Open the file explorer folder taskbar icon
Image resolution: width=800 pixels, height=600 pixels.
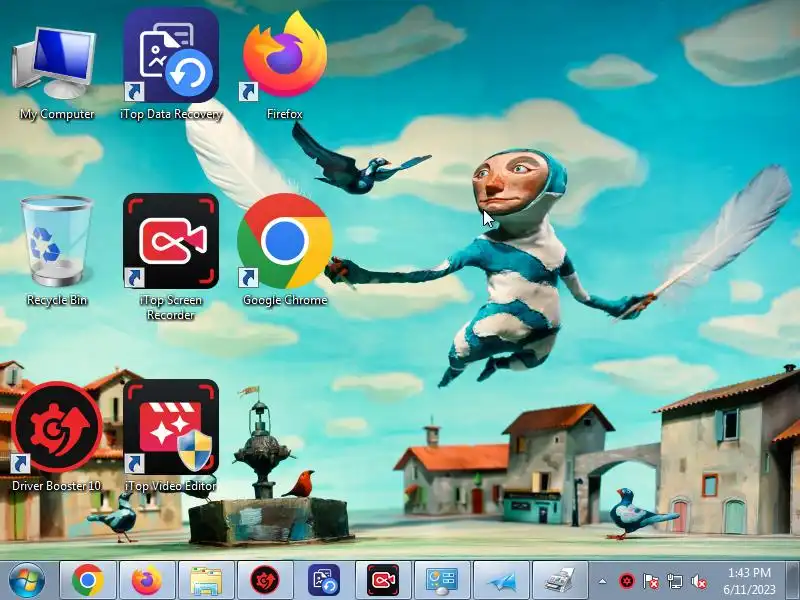click(x=206, y=580)
